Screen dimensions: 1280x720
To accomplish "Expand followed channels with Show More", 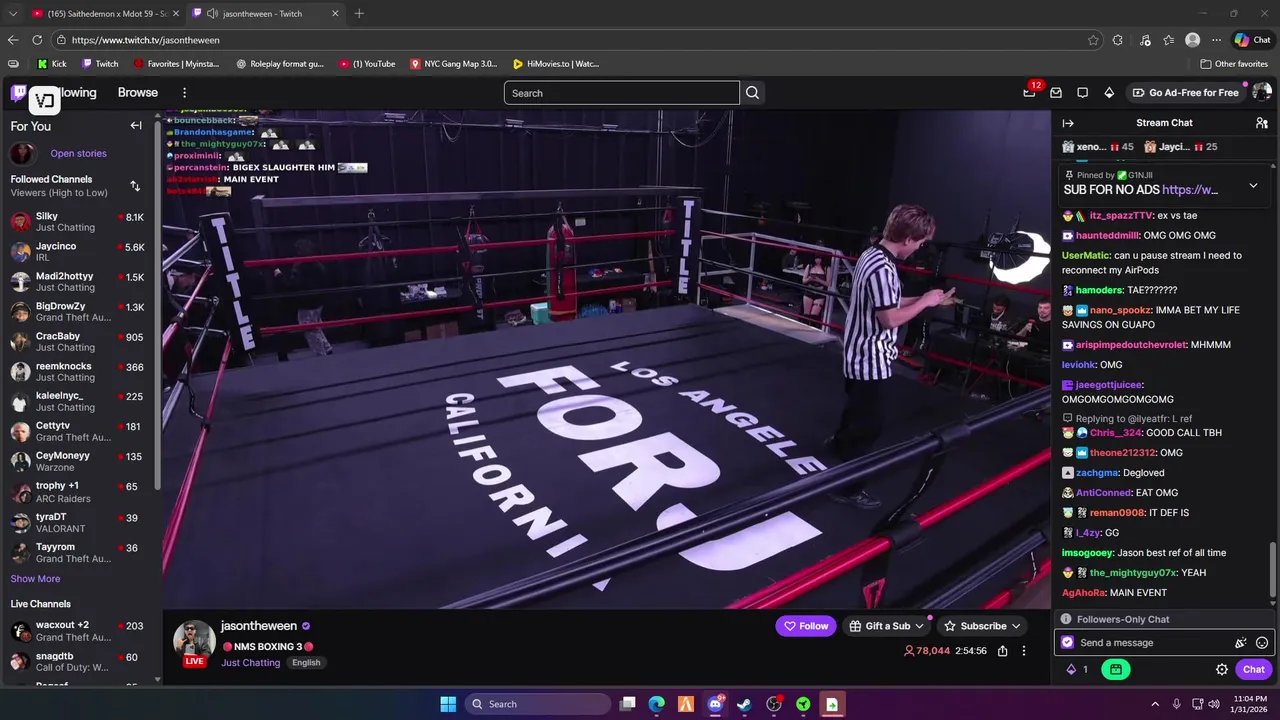I will (x=35, y=579).
